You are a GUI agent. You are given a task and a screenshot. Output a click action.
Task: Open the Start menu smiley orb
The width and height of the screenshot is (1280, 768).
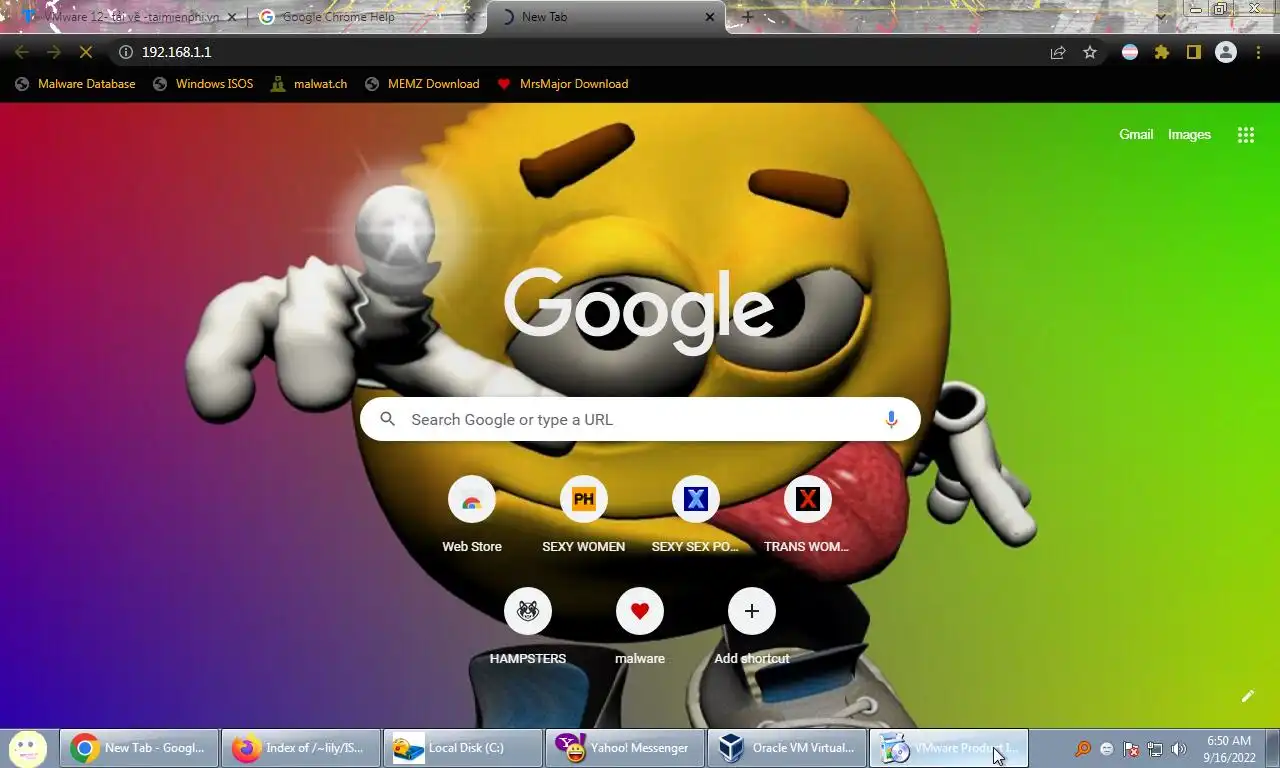28,747
